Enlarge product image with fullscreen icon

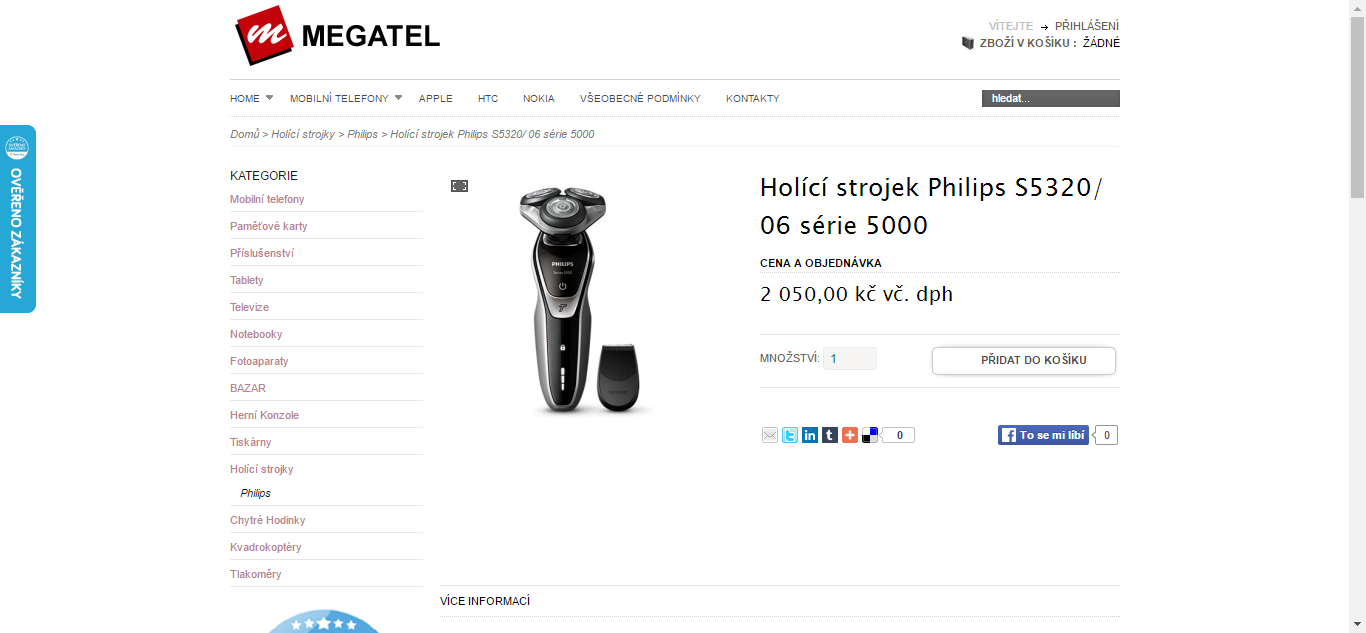[x=459, y=186]
